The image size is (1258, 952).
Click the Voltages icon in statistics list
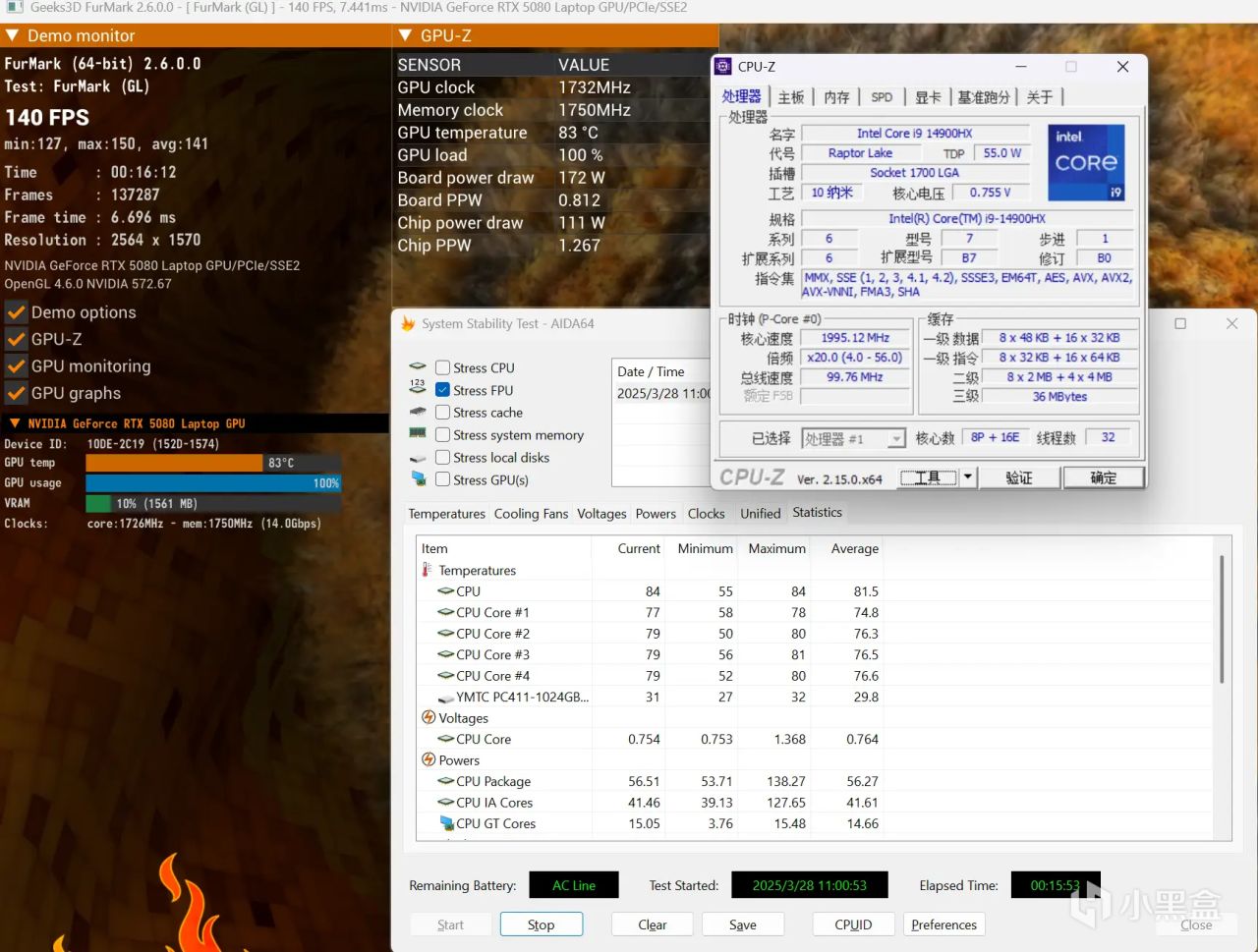pos(429,718)
